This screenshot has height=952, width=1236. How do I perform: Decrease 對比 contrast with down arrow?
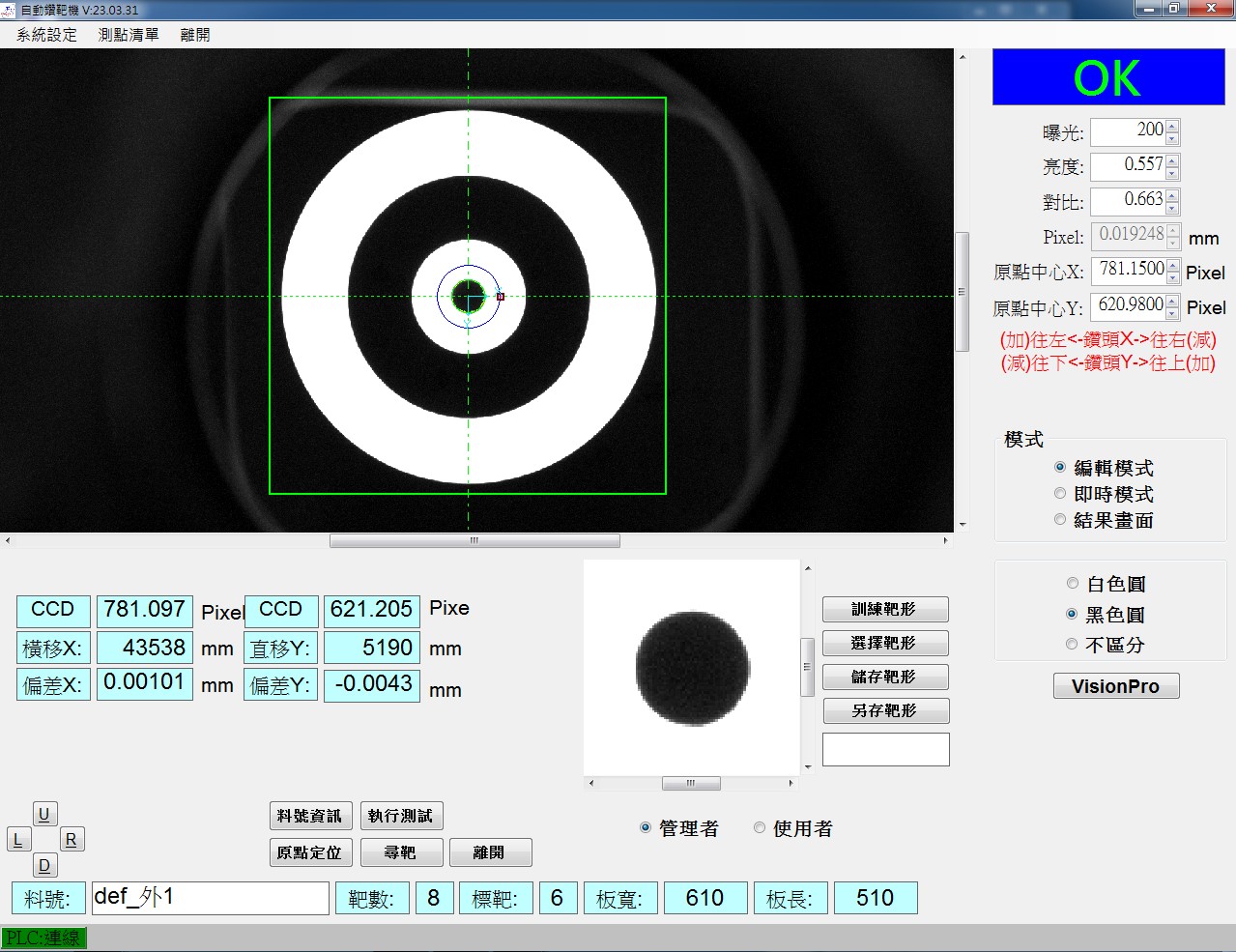coord(1172,209)
